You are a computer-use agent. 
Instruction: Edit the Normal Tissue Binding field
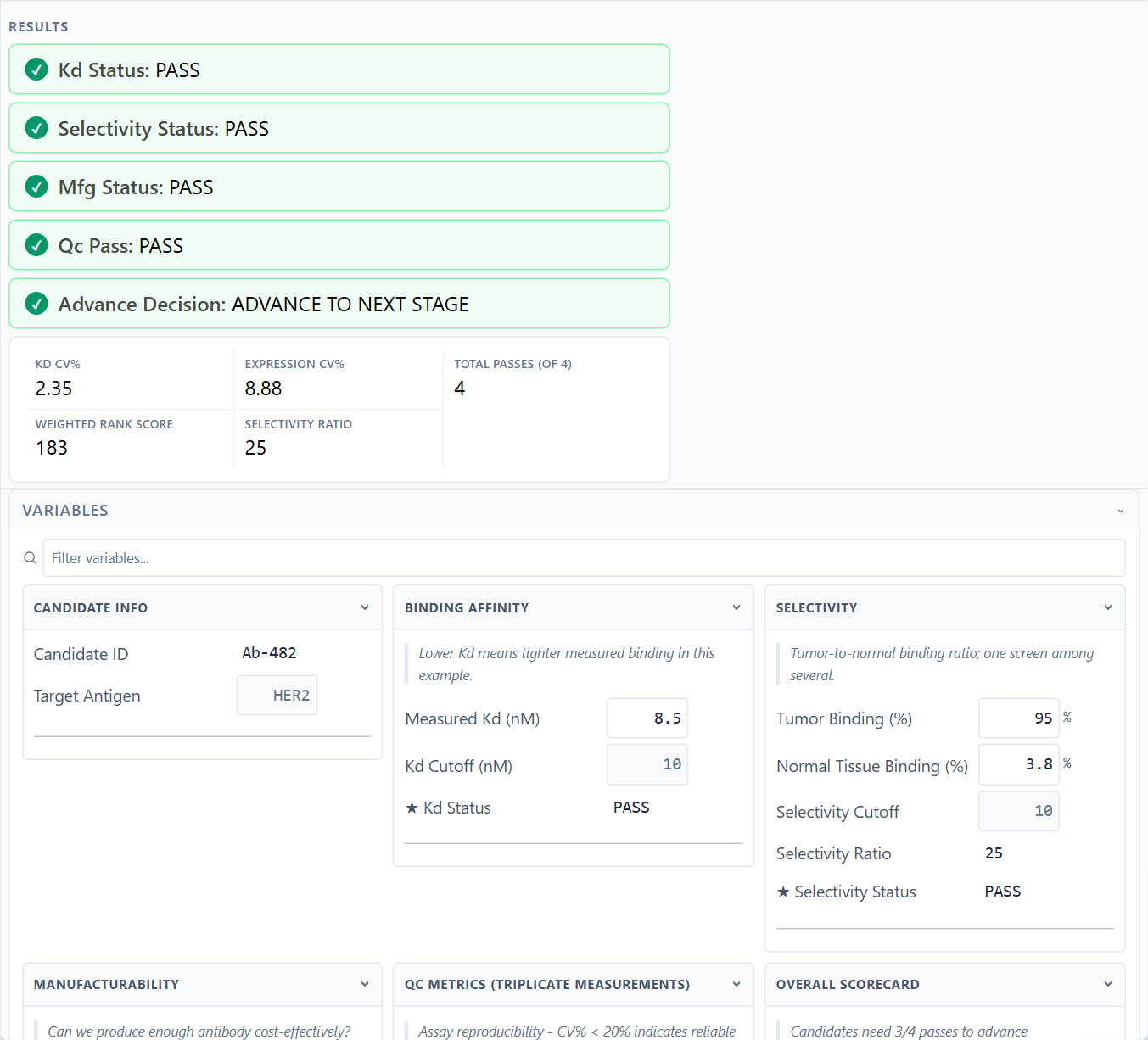click(1019, 764)
